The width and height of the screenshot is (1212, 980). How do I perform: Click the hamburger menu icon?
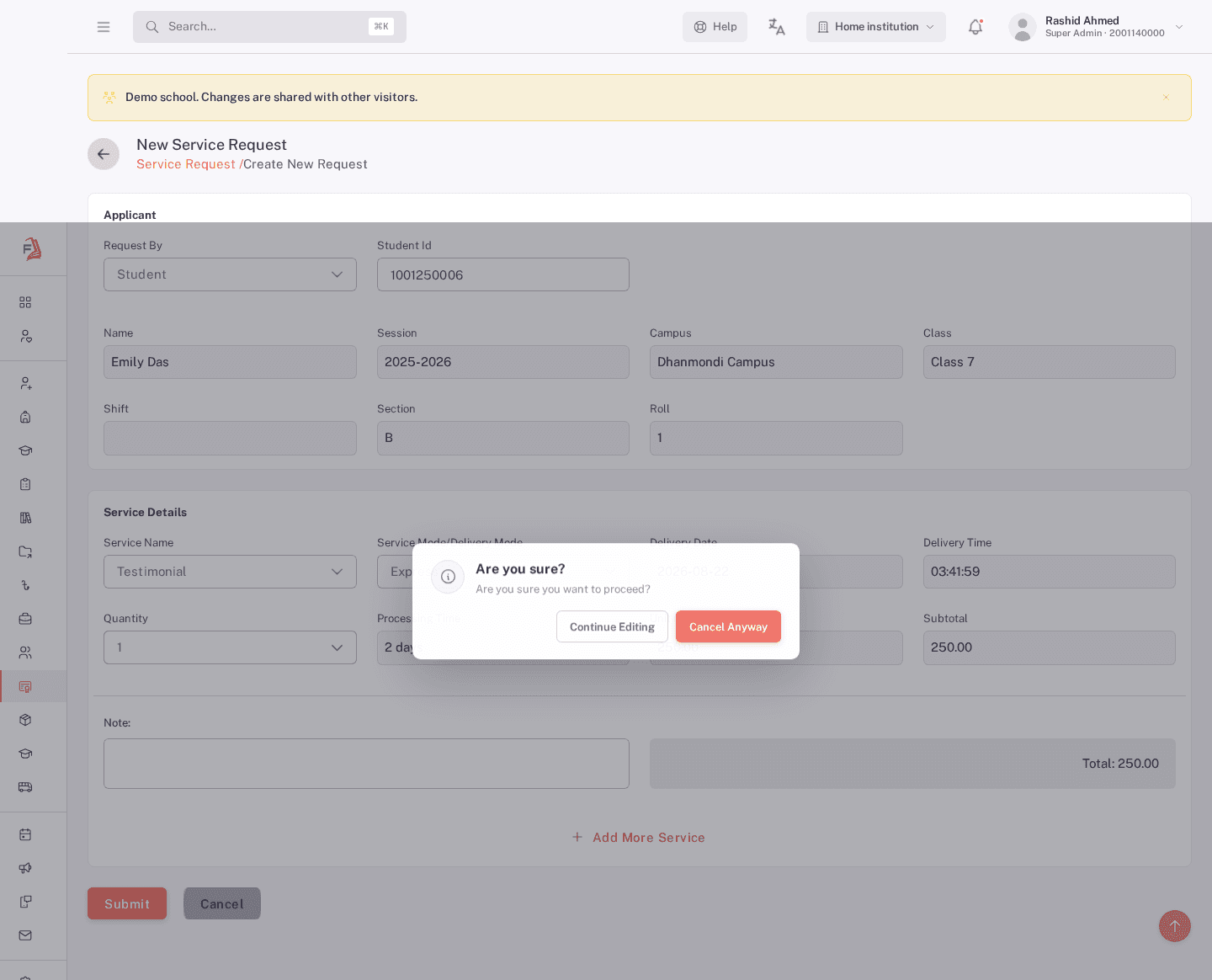coord(104,27)
